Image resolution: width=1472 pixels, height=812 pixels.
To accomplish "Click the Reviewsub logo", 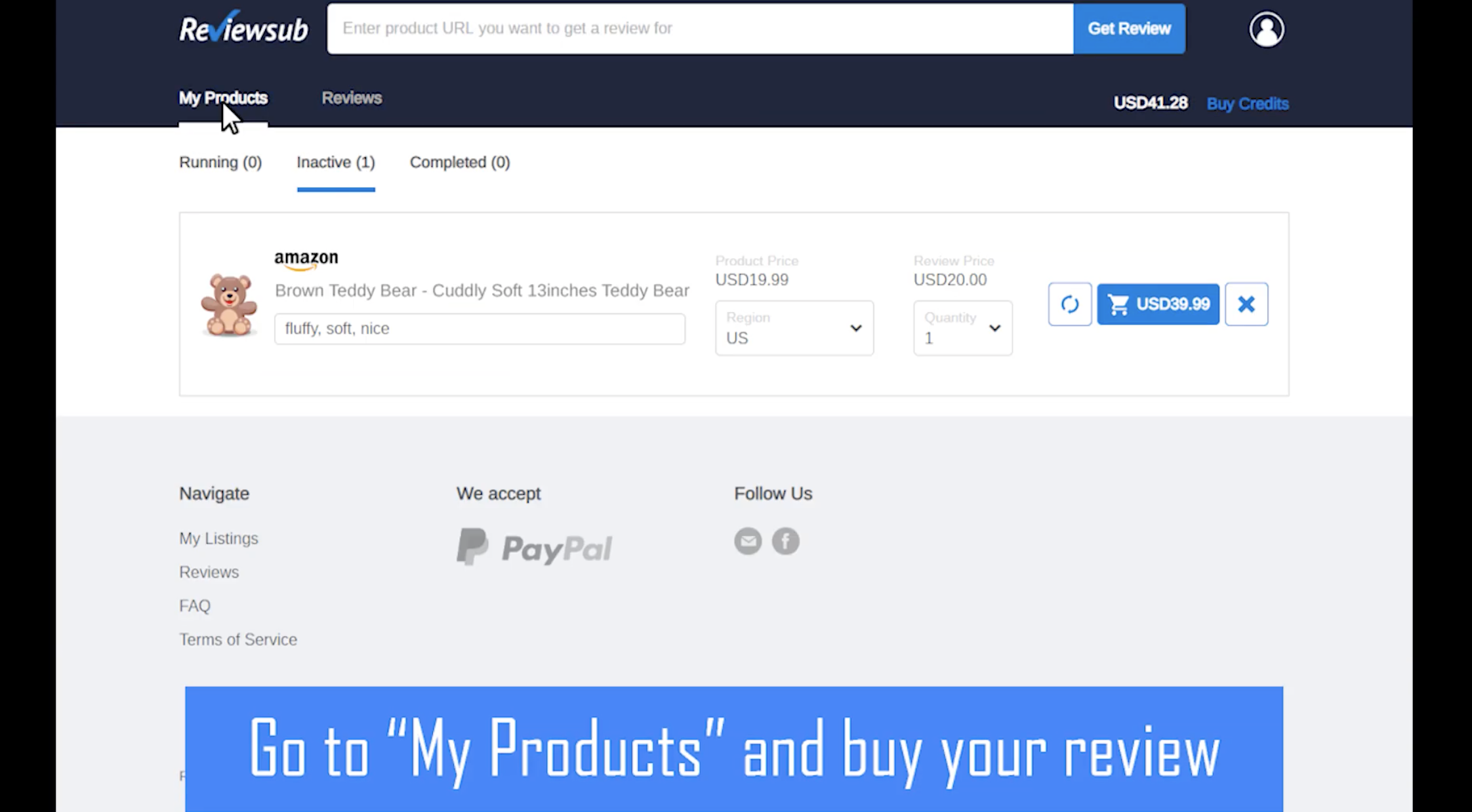I will tap(243, 28).
